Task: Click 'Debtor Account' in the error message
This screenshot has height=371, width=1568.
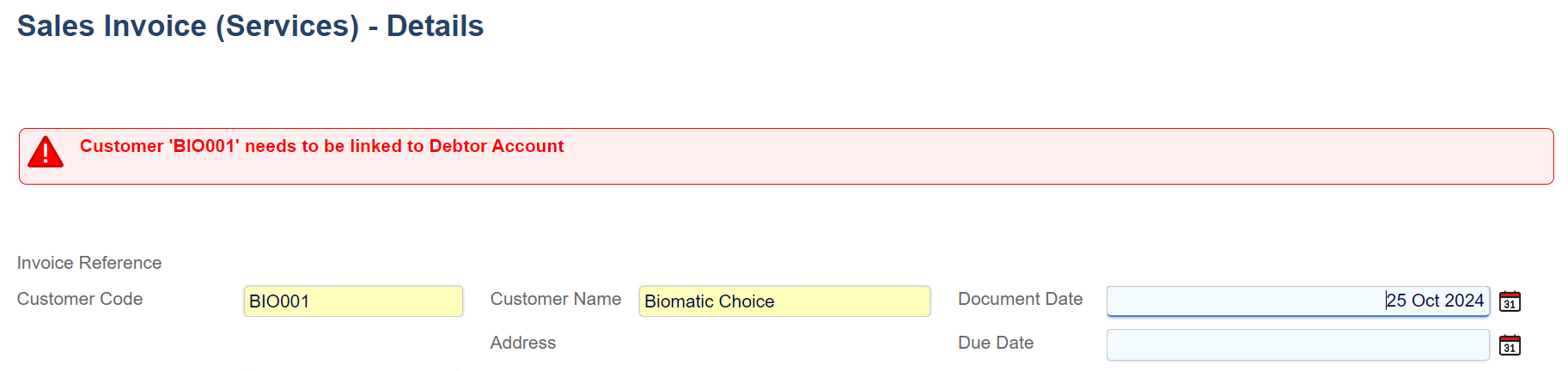Action: [497, 146]
